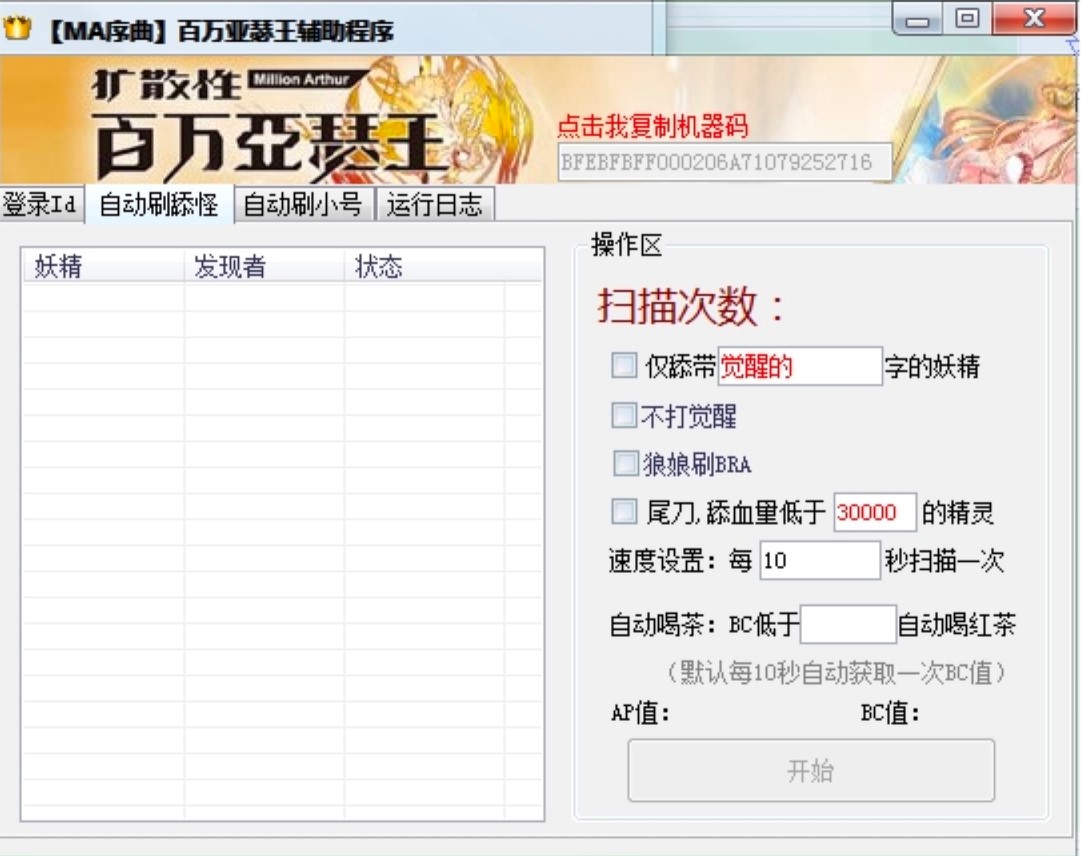The width and height of the screenshot is (1081, 856).
Task: Open the 自动刷小号 tab
Action: point(303,204)
